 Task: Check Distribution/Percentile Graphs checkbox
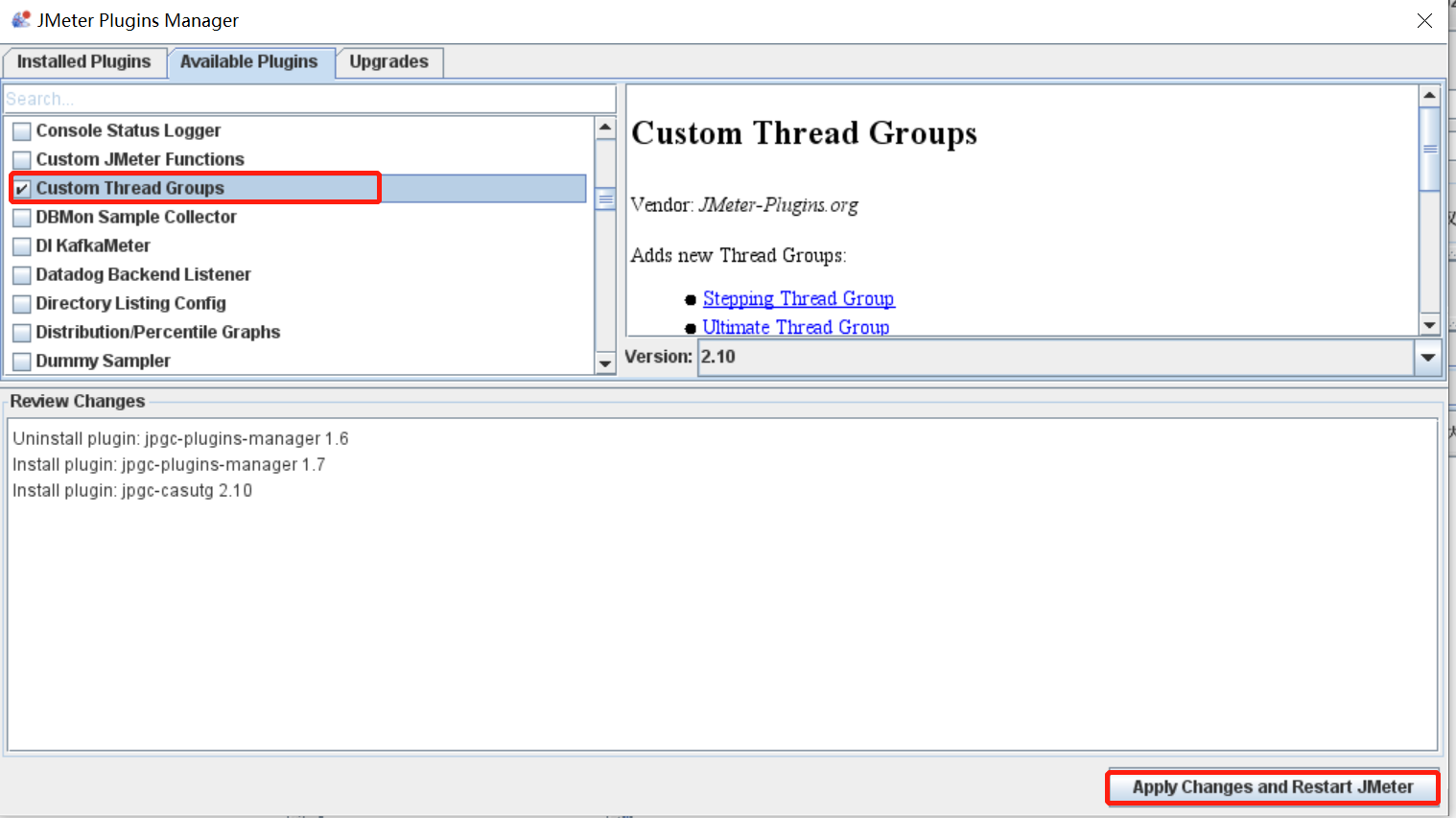21,333
